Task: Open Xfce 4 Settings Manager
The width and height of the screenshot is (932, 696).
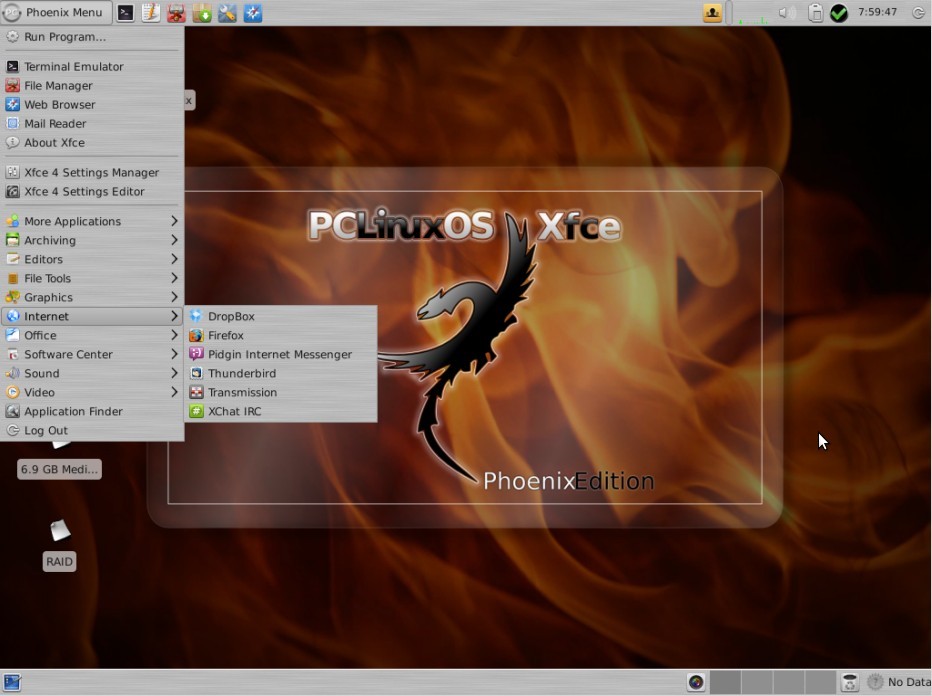Action: (92, 172)
